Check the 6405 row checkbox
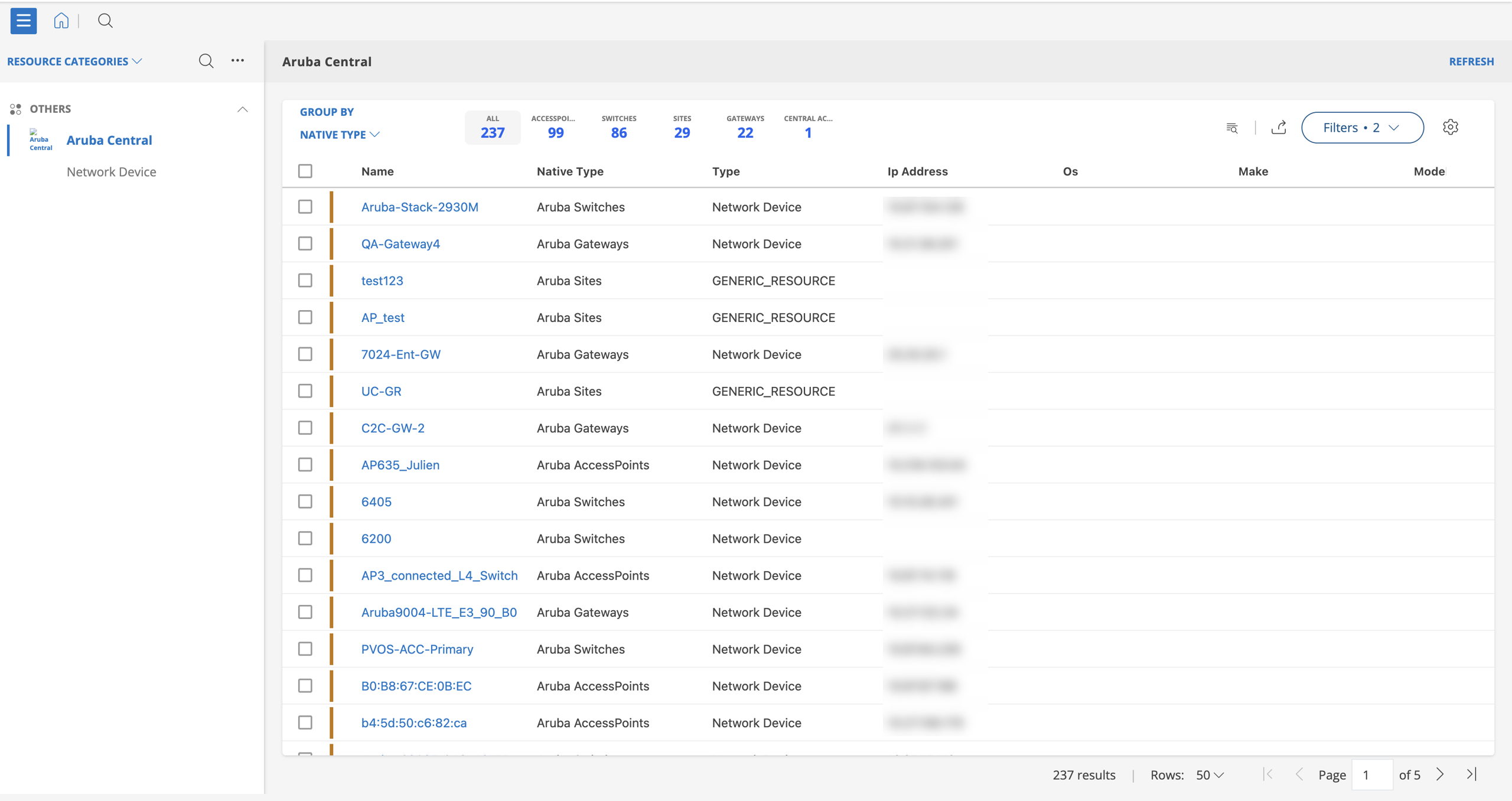Viewport: 1512px width, 801px height. click(305, 502)
